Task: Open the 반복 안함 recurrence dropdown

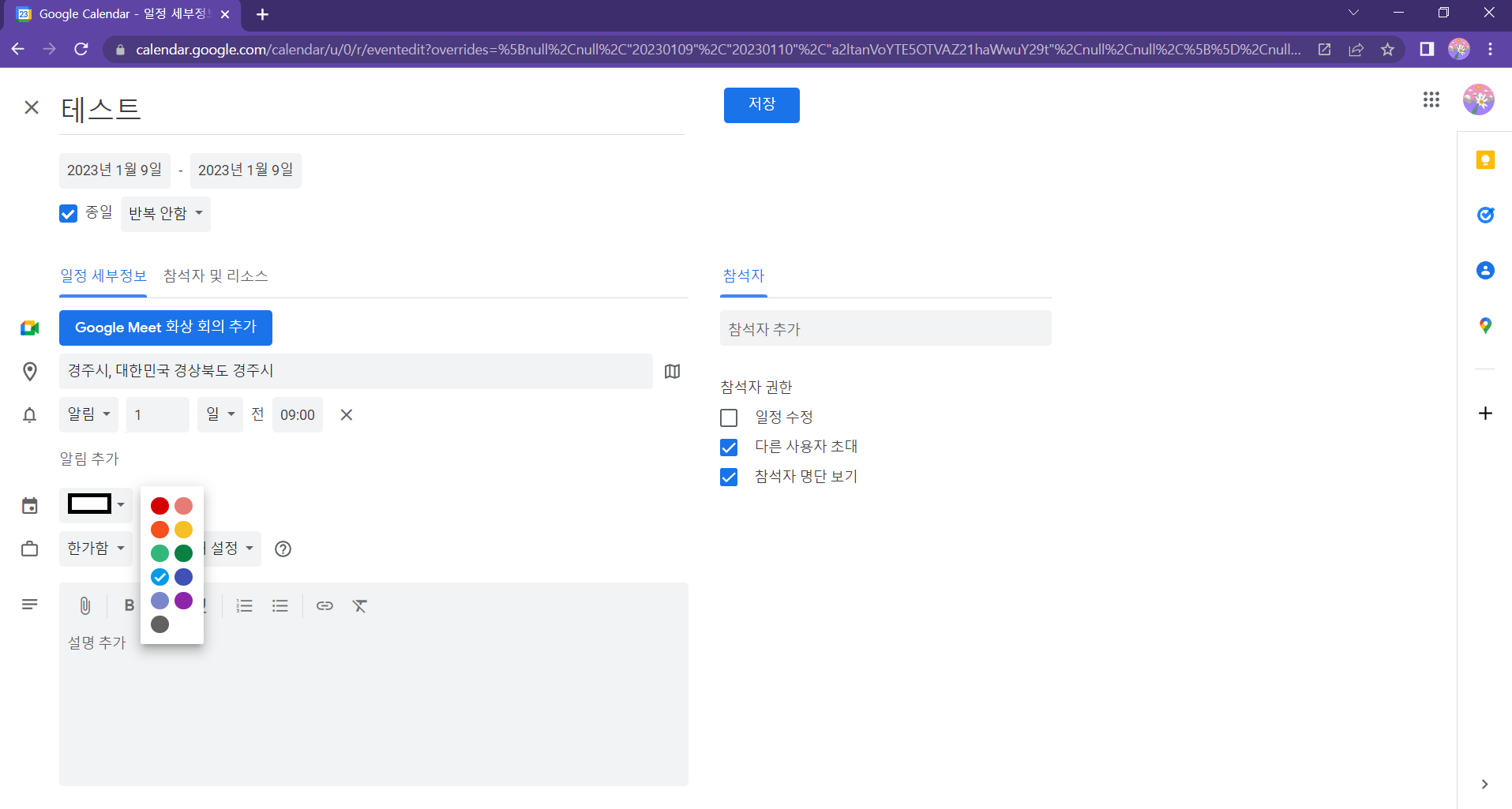Action: (166, 214)
